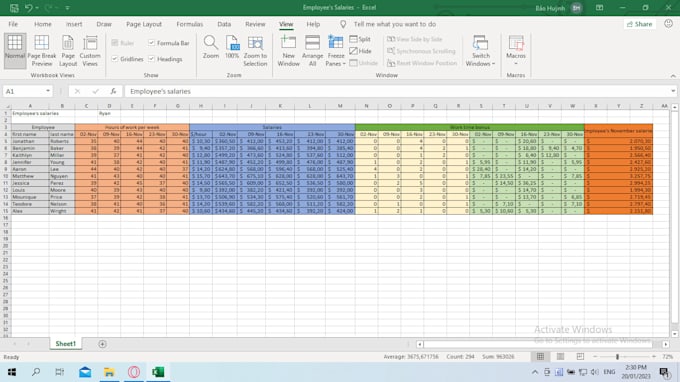Viewport: 680px width, 382px height.
Task: Click the Share button
Action: 639,24
